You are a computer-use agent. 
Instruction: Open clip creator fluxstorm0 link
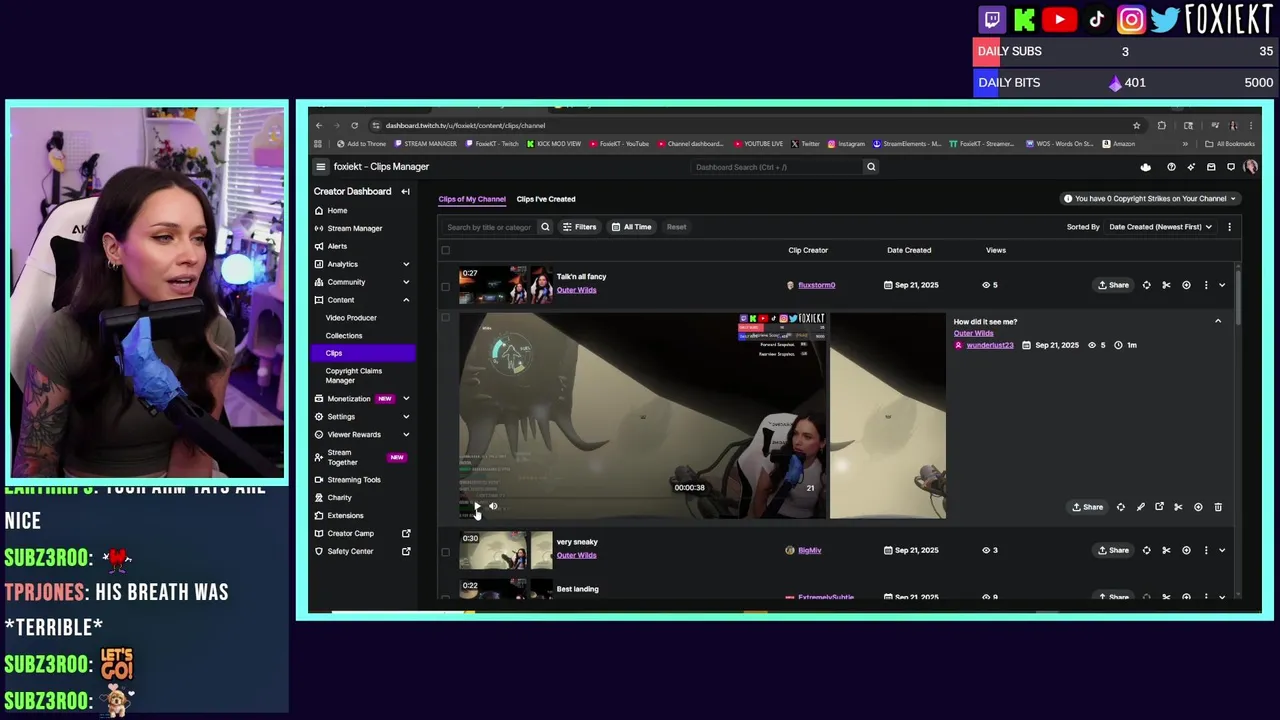[817, 285]
